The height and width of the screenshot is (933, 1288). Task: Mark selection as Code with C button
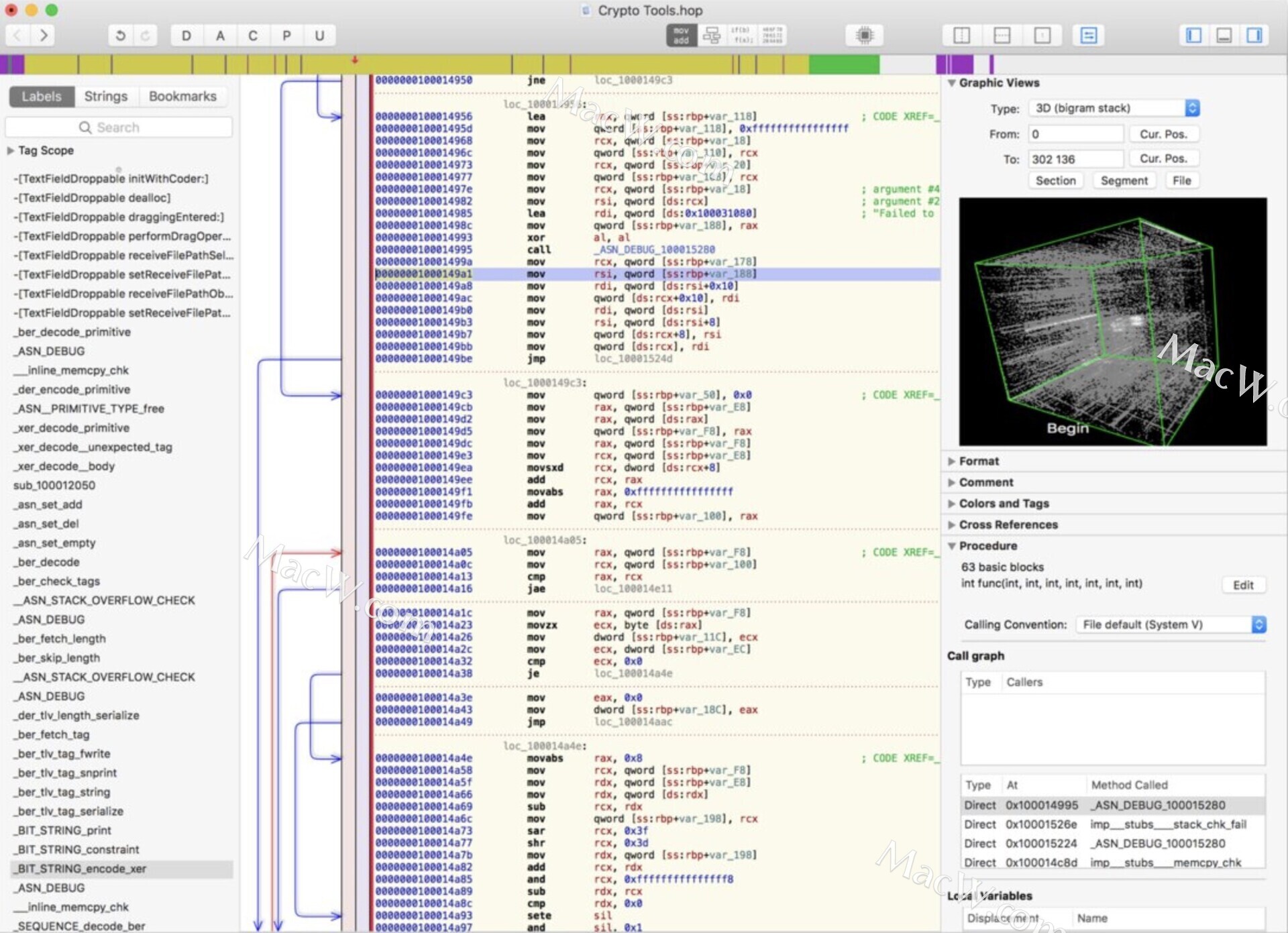(x=253, y=36)
